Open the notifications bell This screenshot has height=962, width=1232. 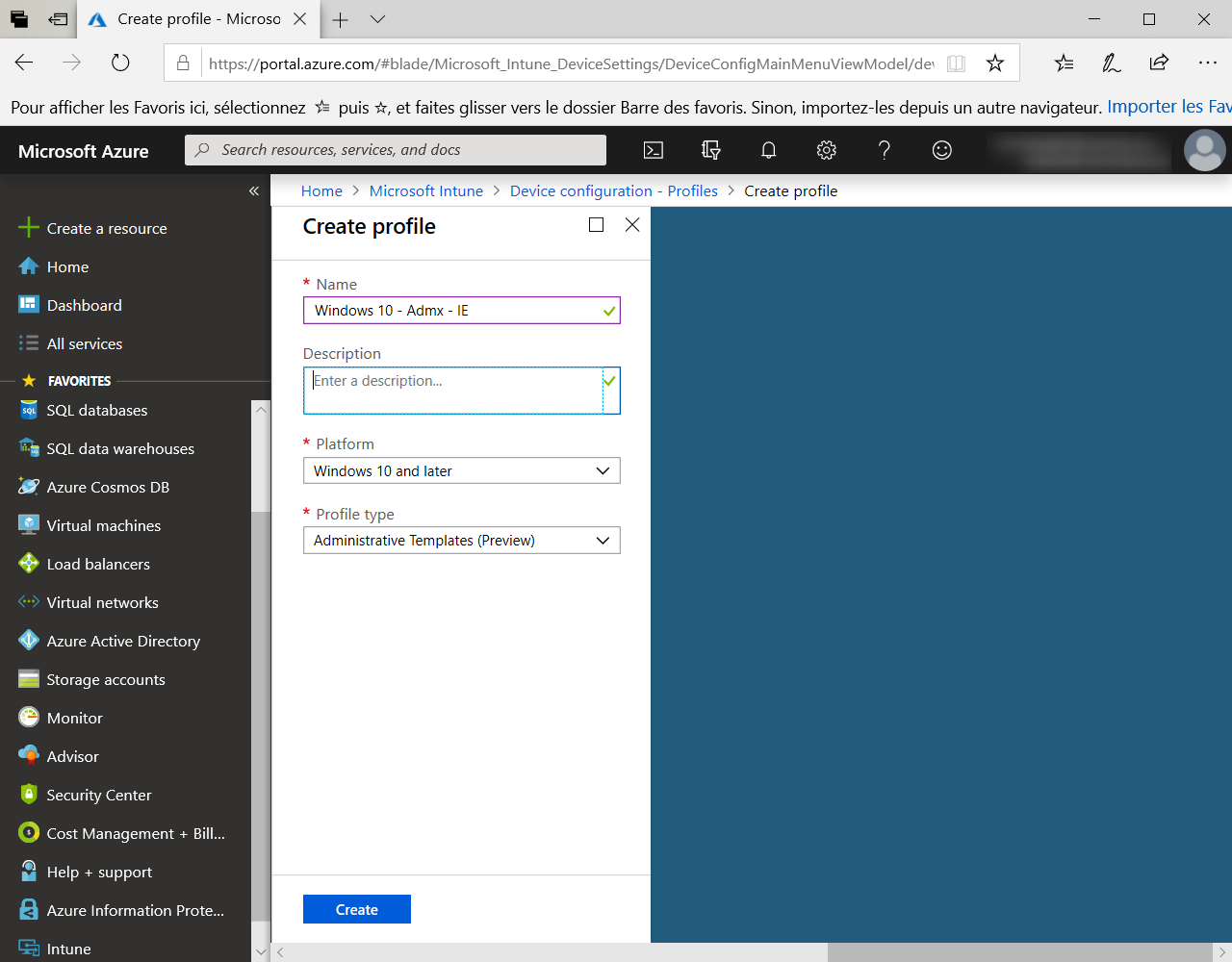(x=769, y=150)
